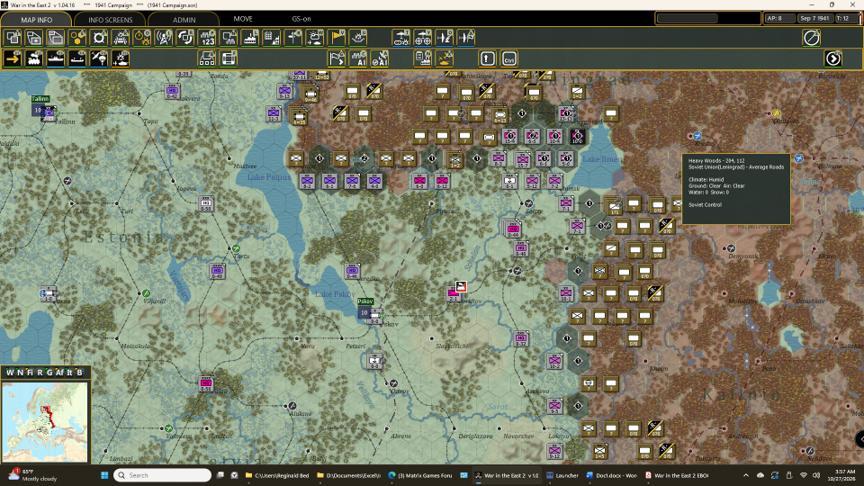
Task: Click the factory AI toolbar icon
Action: [358, 58]
